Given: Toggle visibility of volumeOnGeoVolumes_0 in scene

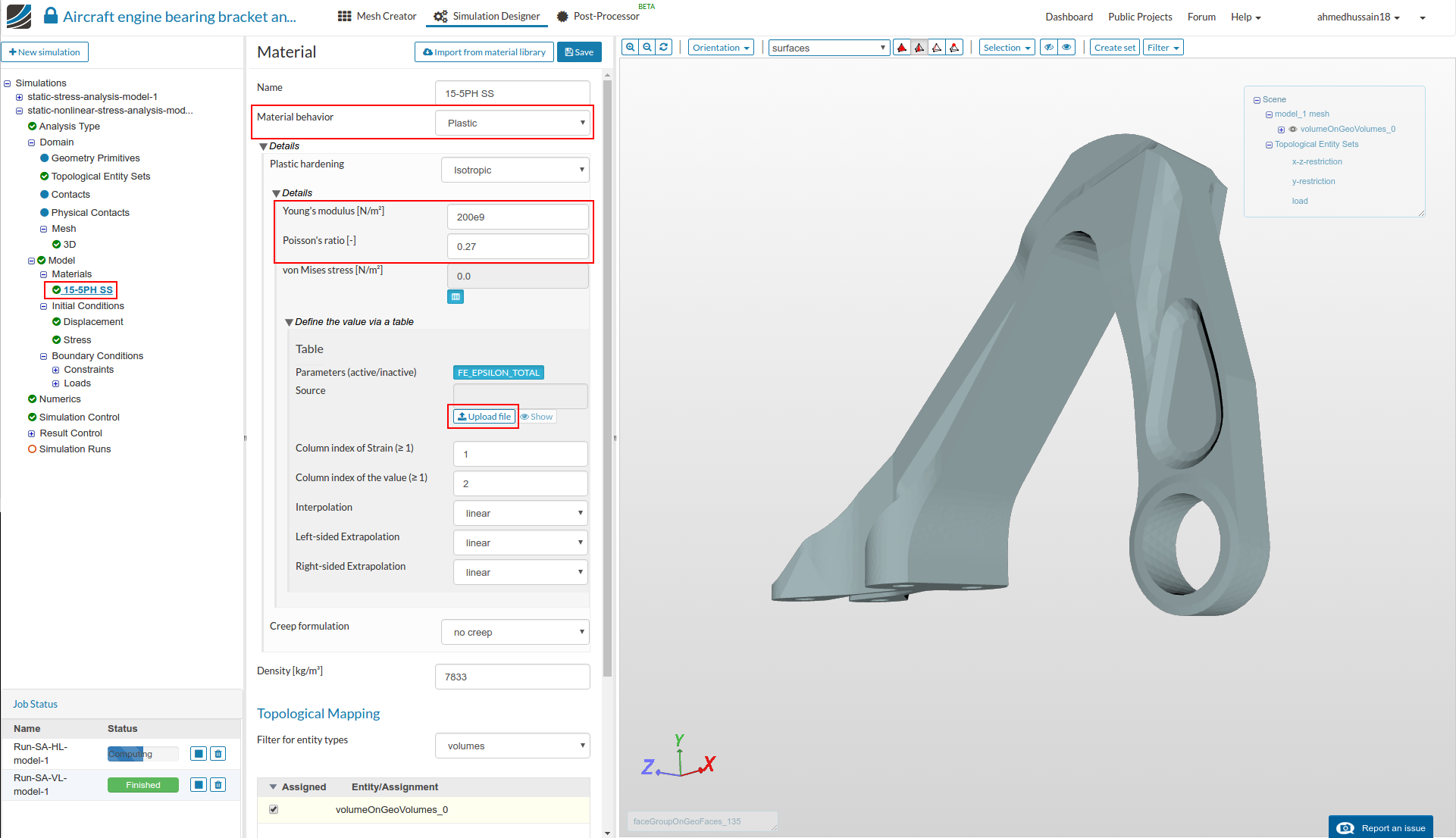Looking at the screenshot, I should coord(1292,130).
